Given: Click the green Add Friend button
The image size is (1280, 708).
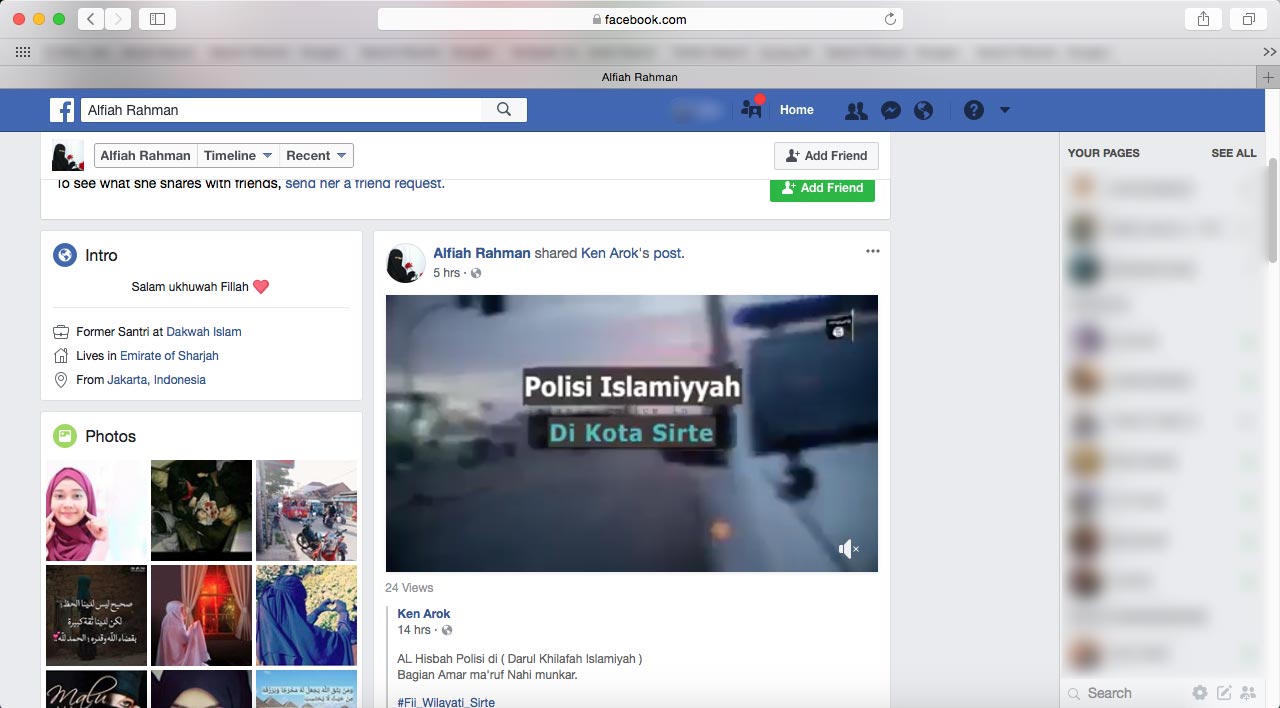Looking at the screenshot, I should [822, 188].
